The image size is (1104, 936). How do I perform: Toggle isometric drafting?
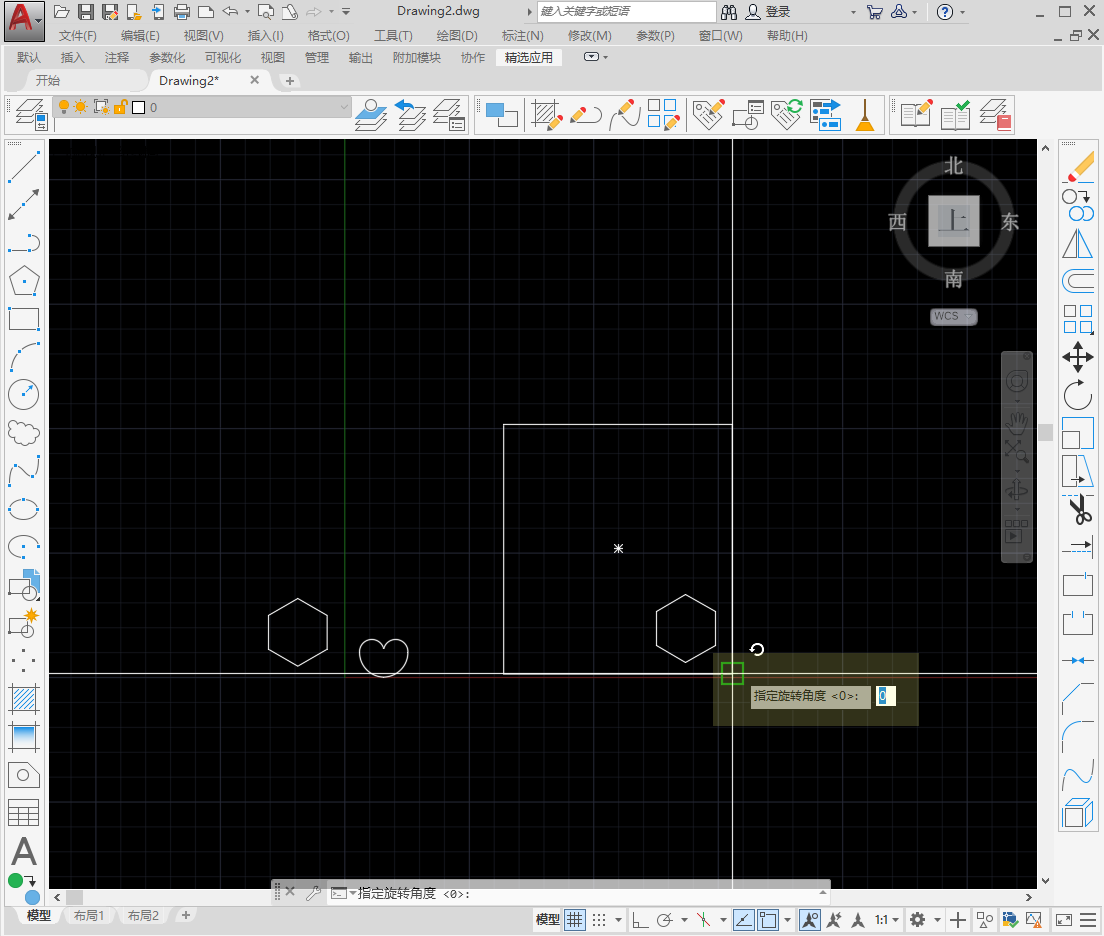703,919
